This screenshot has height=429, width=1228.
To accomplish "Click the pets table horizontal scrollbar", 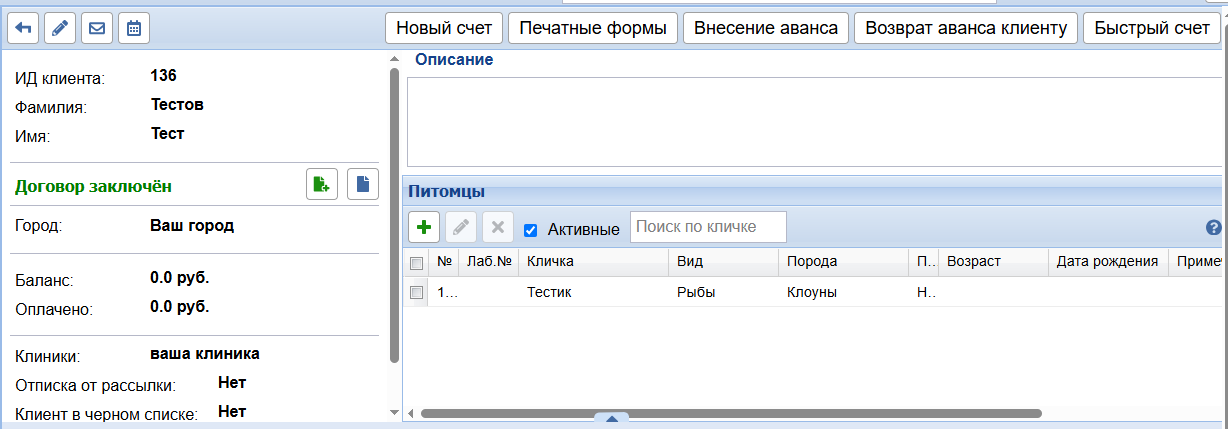I will pos(731,412).
